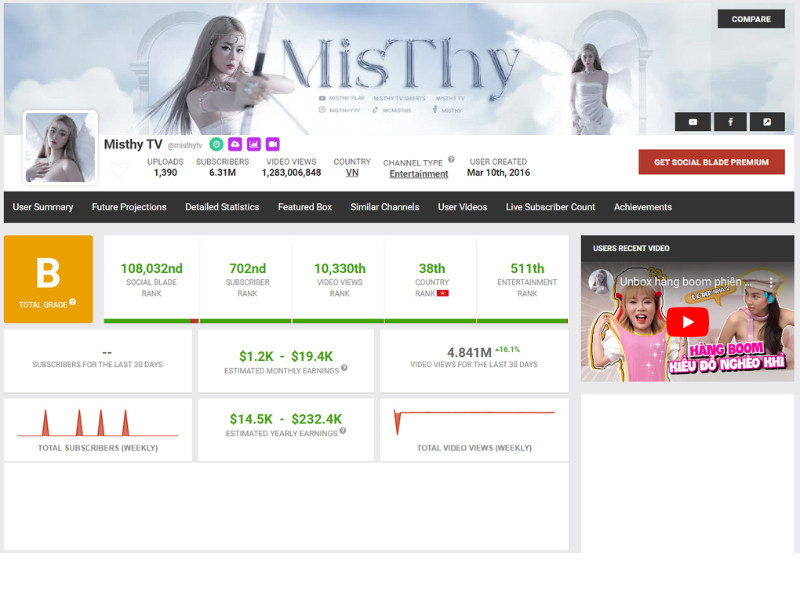Click the help icon on Total Grade
The height and width of the screenshot is (600, 800).
pos(72,302)
